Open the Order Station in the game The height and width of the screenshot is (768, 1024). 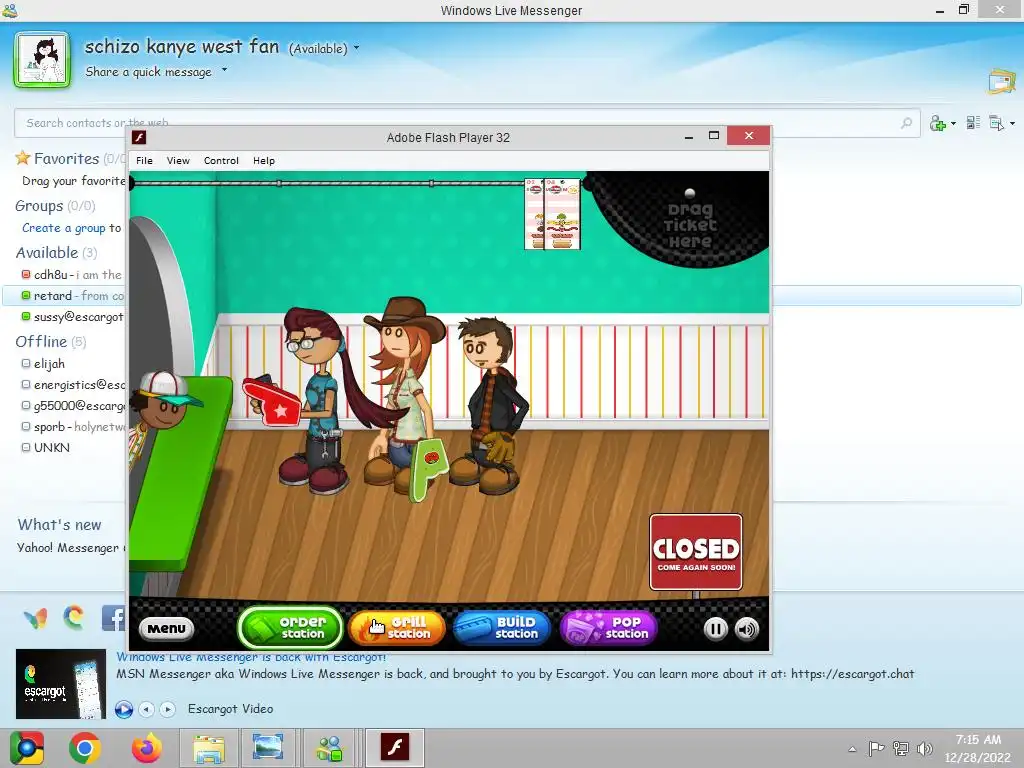click(x=290, y=628)
